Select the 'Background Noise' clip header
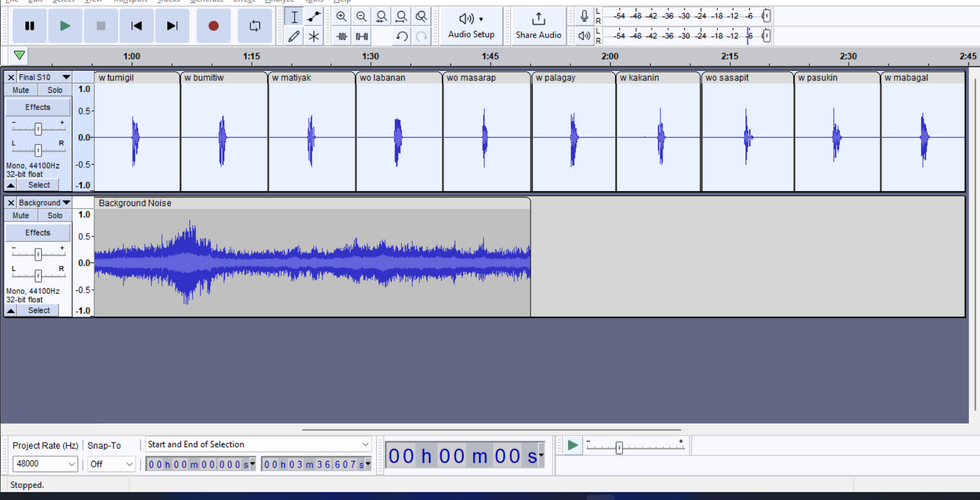 tap(312, 203)
